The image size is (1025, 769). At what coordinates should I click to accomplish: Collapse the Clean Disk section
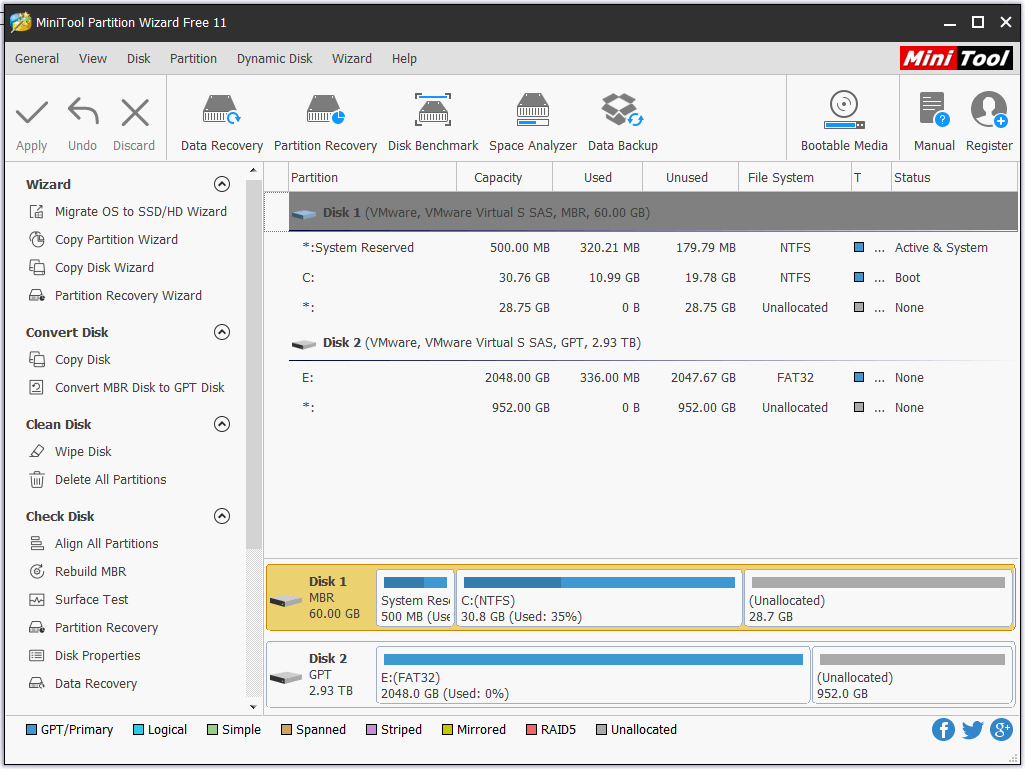(222, 424)
